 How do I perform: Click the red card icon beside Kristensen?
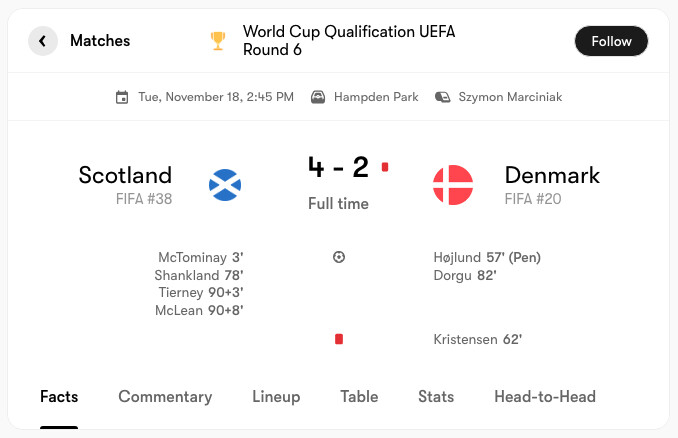coord(339,339)
